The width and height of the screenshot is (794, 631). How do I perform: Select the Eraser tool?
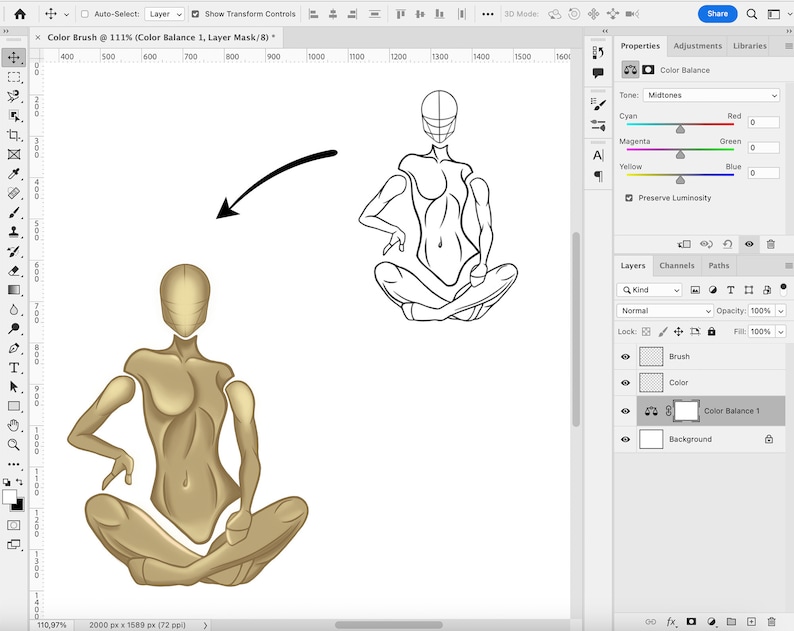click(14, 271)
